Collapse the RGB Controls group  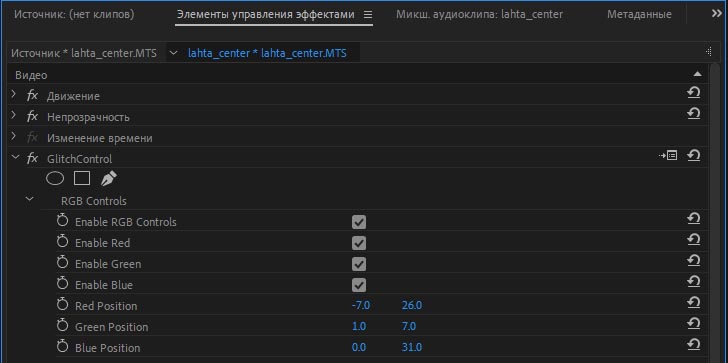pyautogui.click(x=30, y=199)
